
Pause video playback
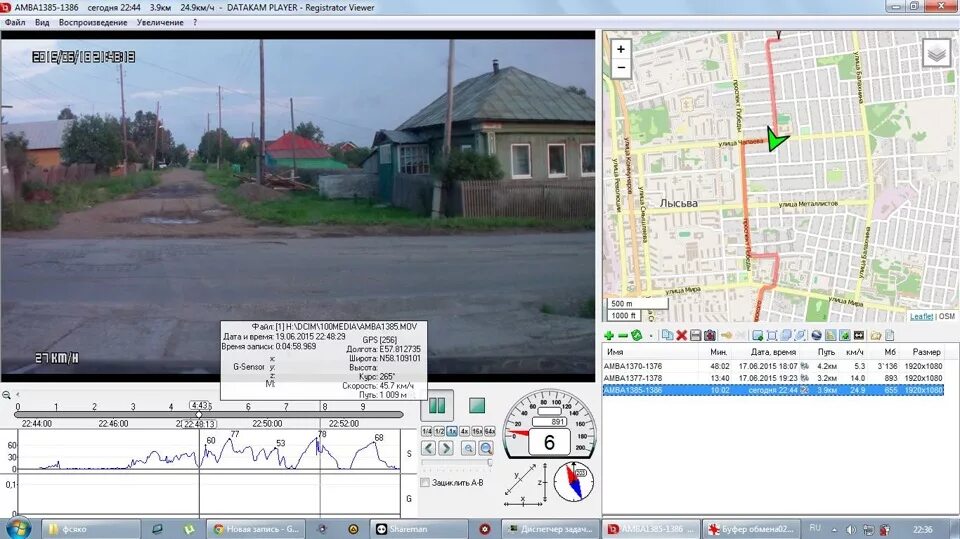437,405
